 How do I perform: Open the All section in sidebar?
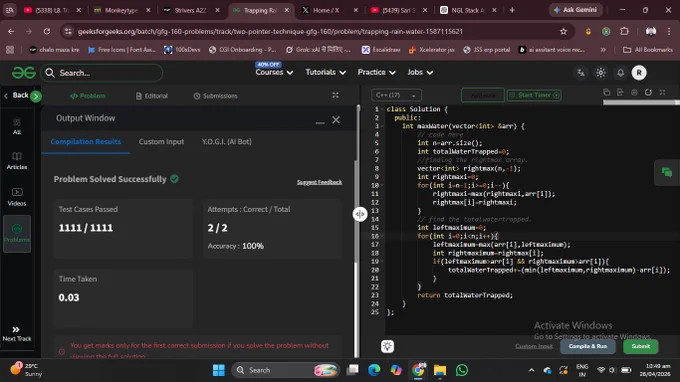[x=16, y=127]
